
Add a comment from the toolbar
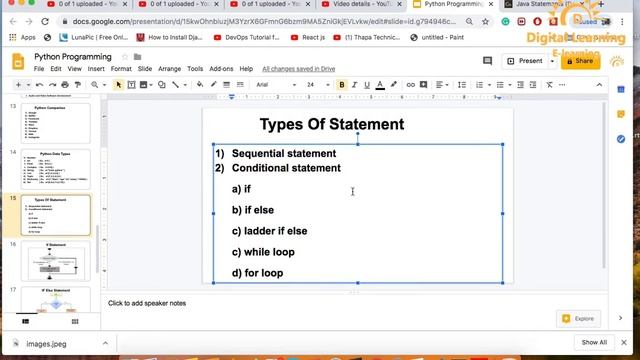pos(424,84)
